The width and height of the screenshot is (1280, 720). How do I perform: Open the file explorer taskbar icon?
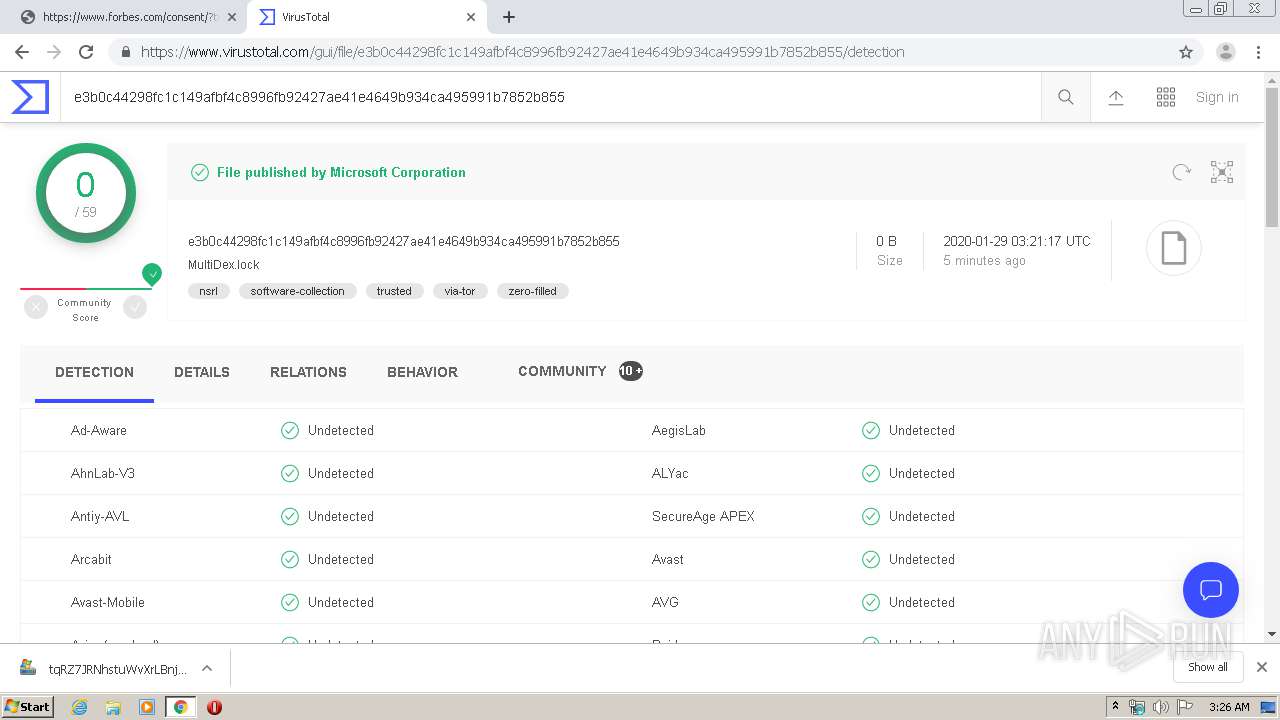[x=113, y=707]
